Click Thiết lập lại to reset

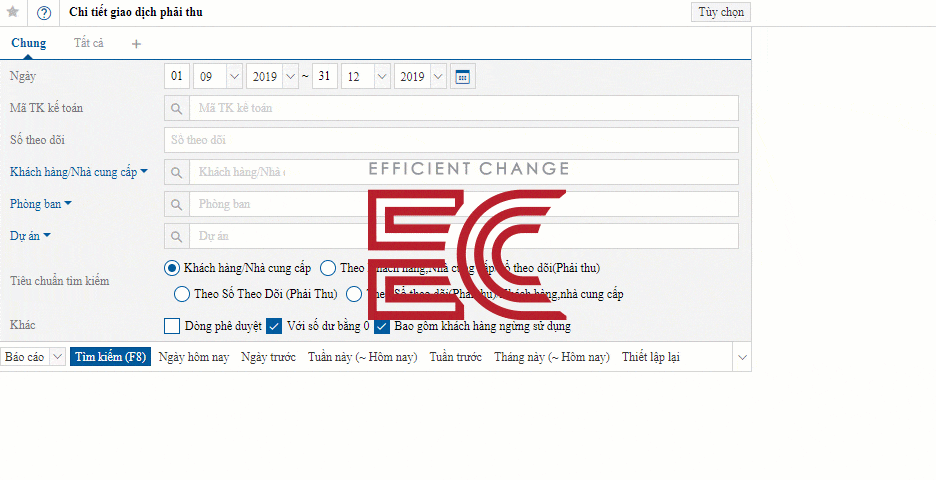651,357
